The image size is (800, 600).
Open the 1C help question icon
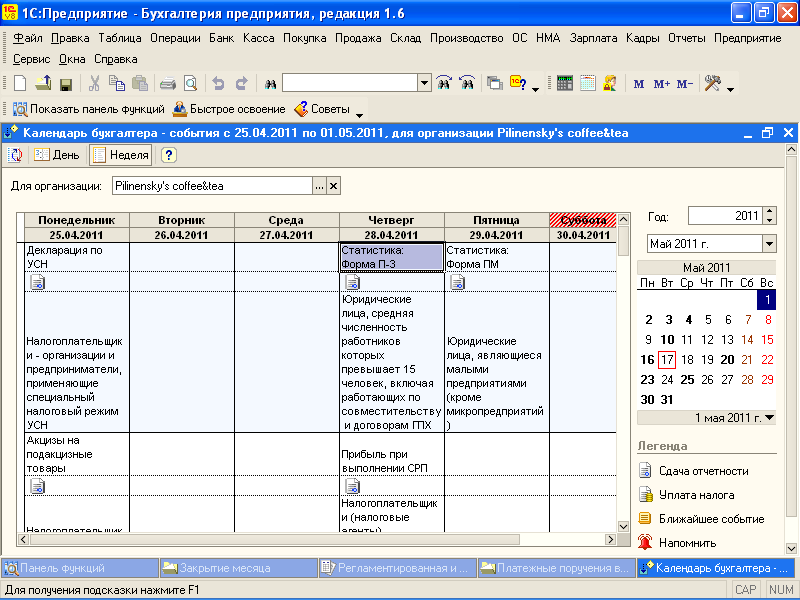point(518,83)
